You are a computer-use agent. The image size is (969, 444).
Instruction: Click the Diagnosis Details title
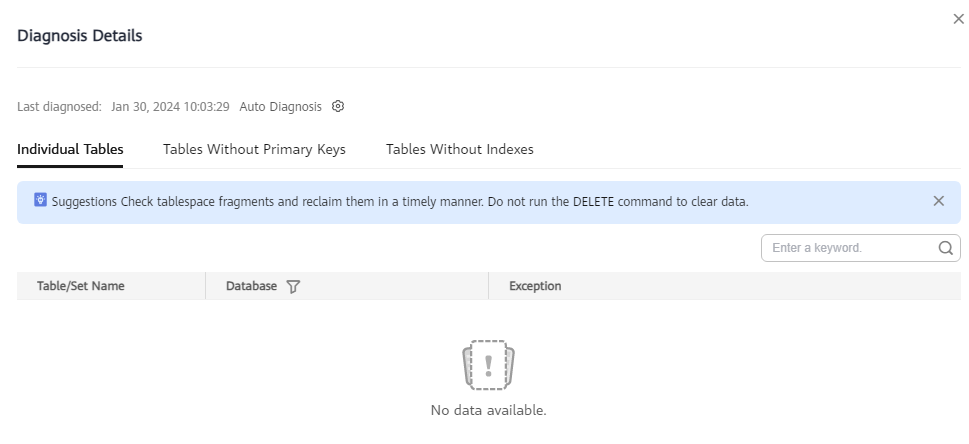click(80, 35)
